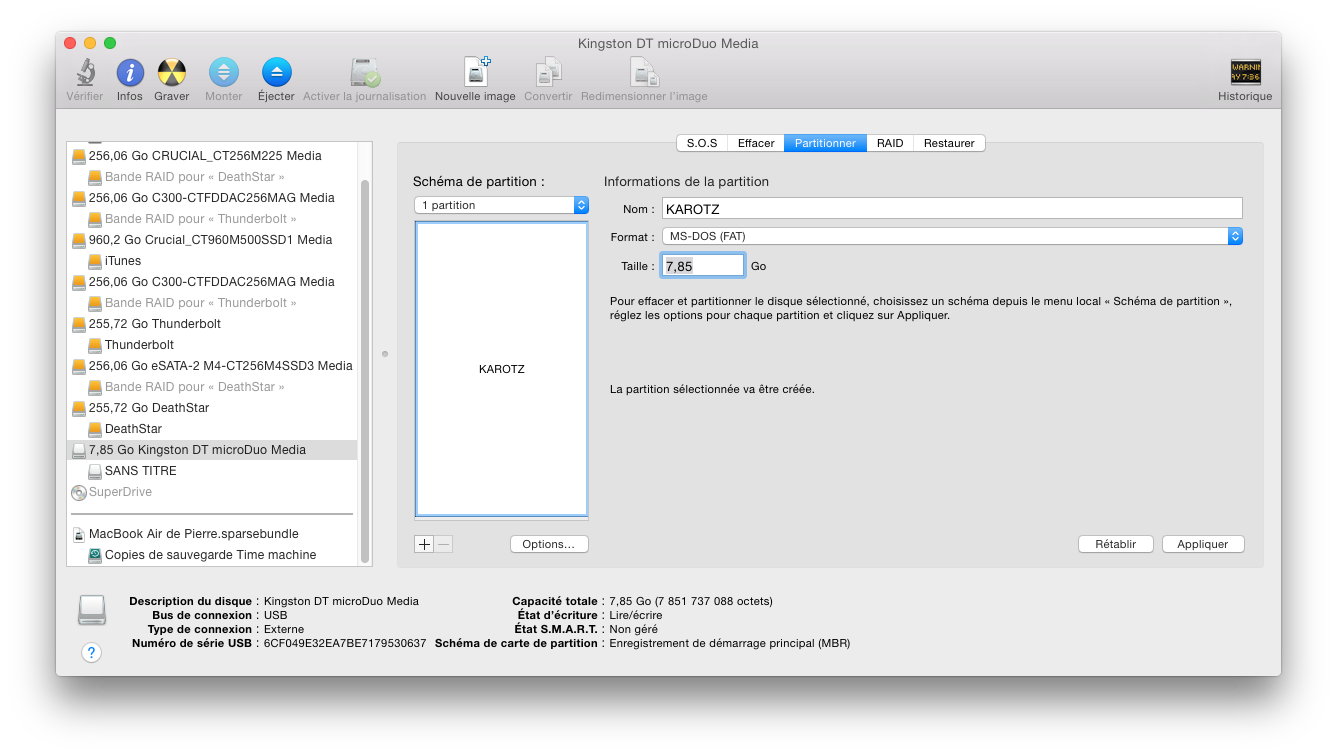Click the Graver burn icon
The width and height of the screenshot is (1337, 756).
tap(172, 73)
